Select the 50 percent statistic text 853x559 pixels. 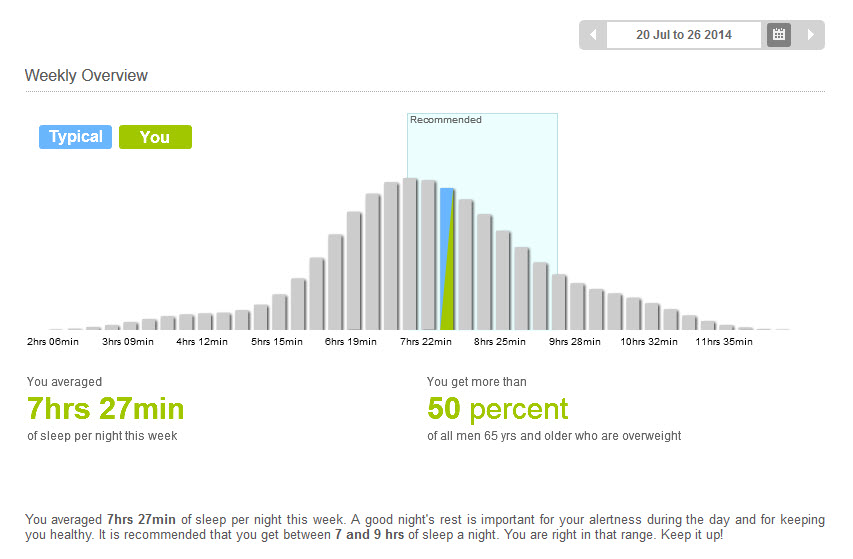pos(498,409)
